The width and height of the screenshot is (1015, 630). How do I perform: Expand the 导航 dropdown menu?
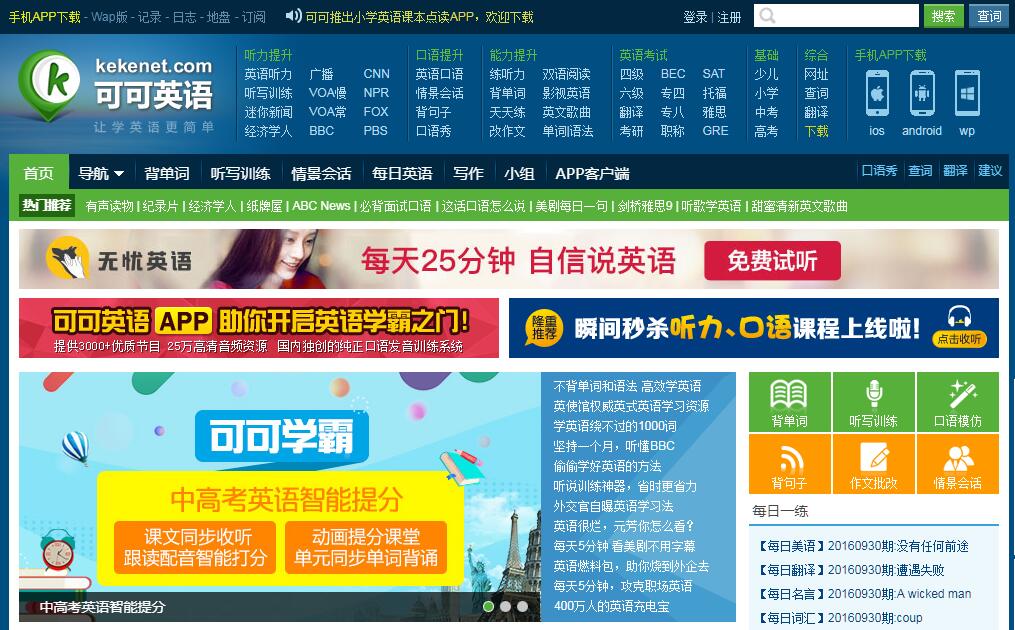point(101,173)
